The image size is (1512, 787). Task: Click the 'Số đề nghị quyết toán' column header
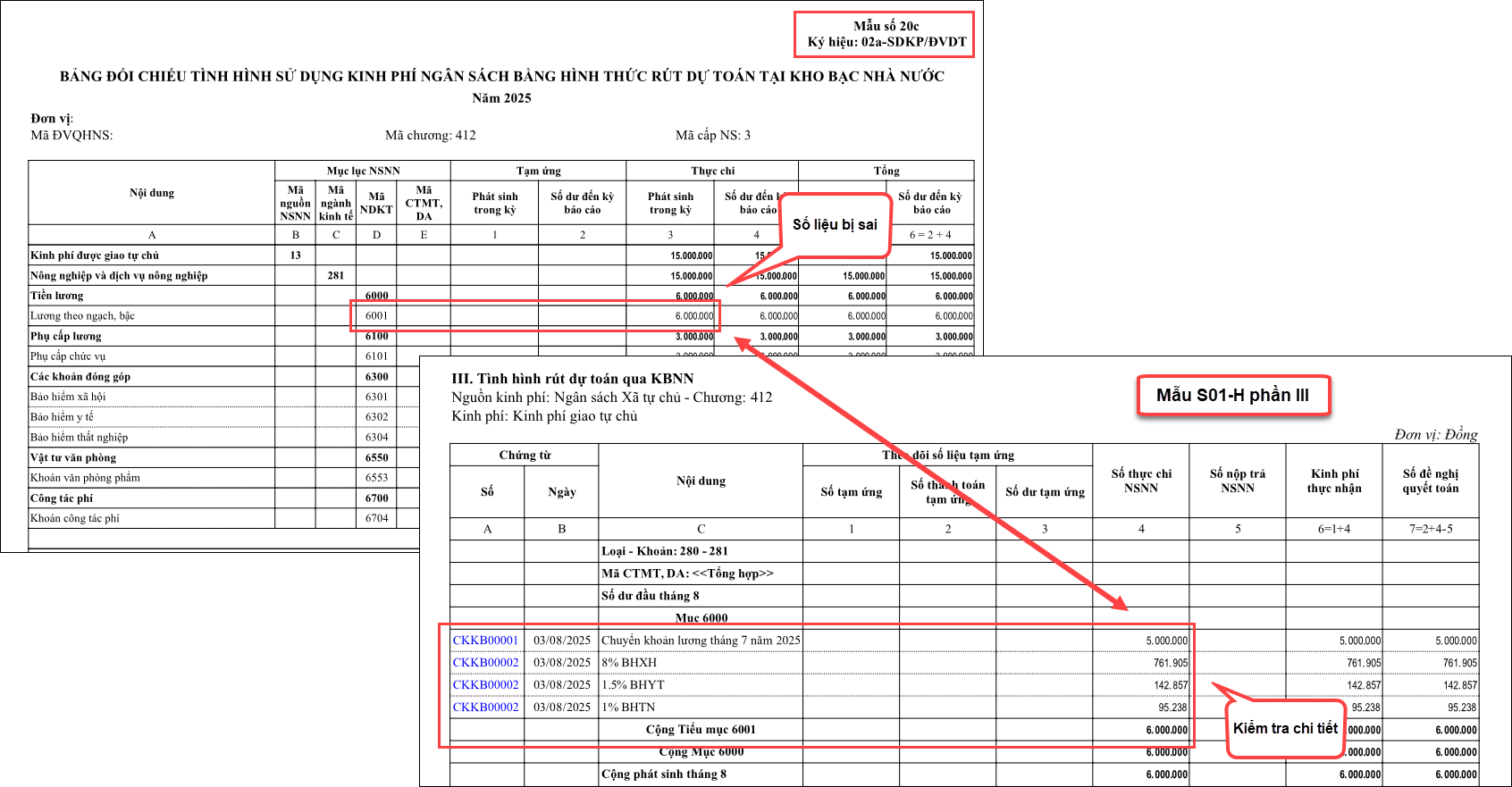point(1430,481)
